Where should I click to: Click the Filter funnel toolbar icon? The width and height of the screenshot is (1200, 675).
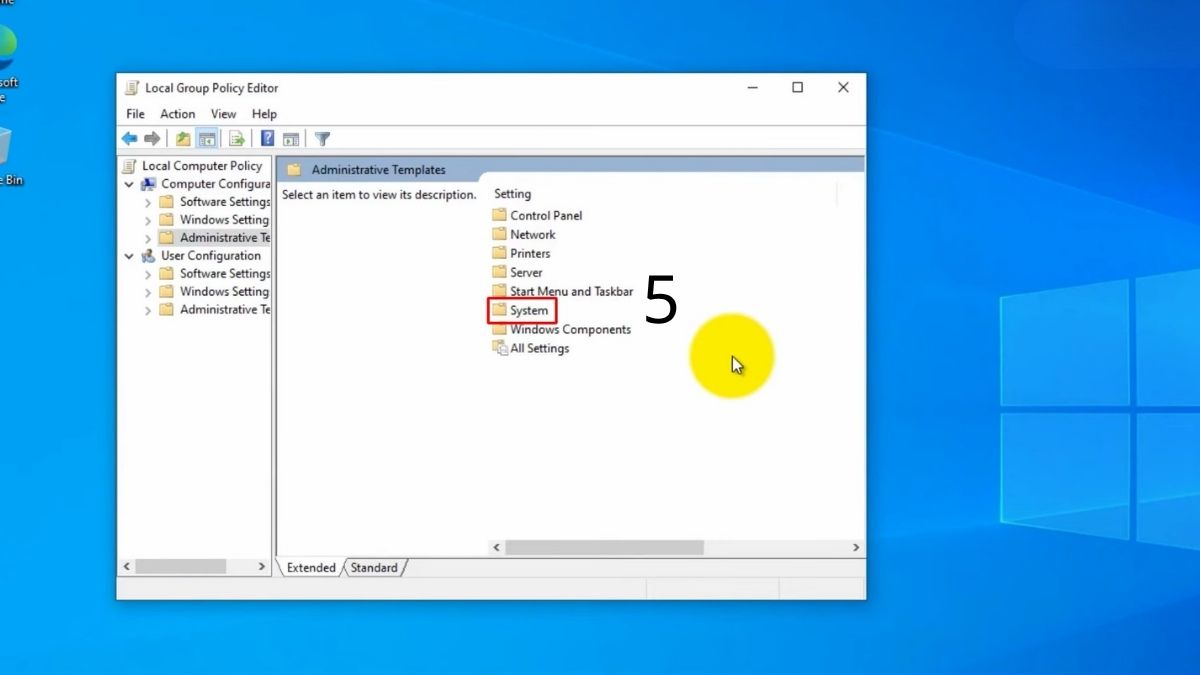coord(322,139)
